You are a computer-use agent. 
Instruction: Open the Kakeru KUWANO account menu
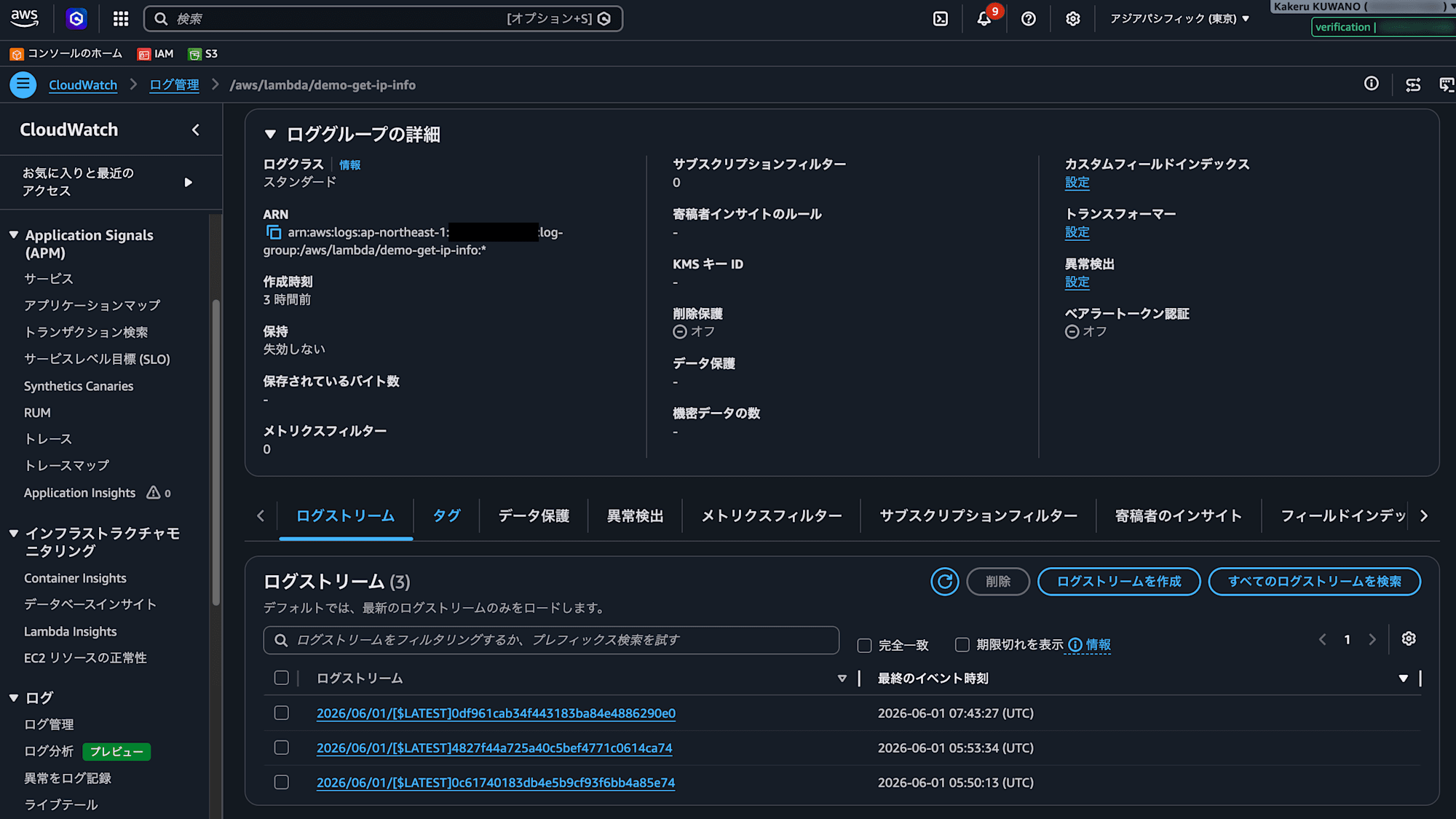[1363, 7]
